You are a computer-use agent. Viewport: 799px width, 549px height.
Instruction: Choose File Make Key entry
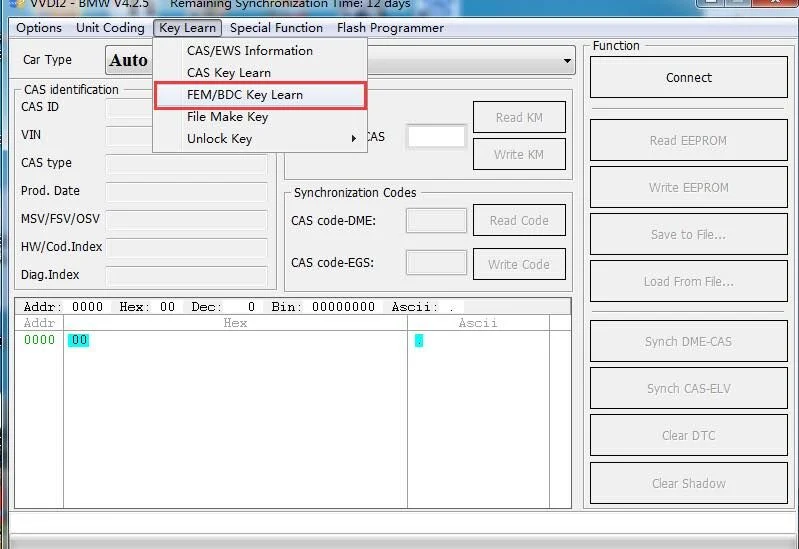point(260,117)
